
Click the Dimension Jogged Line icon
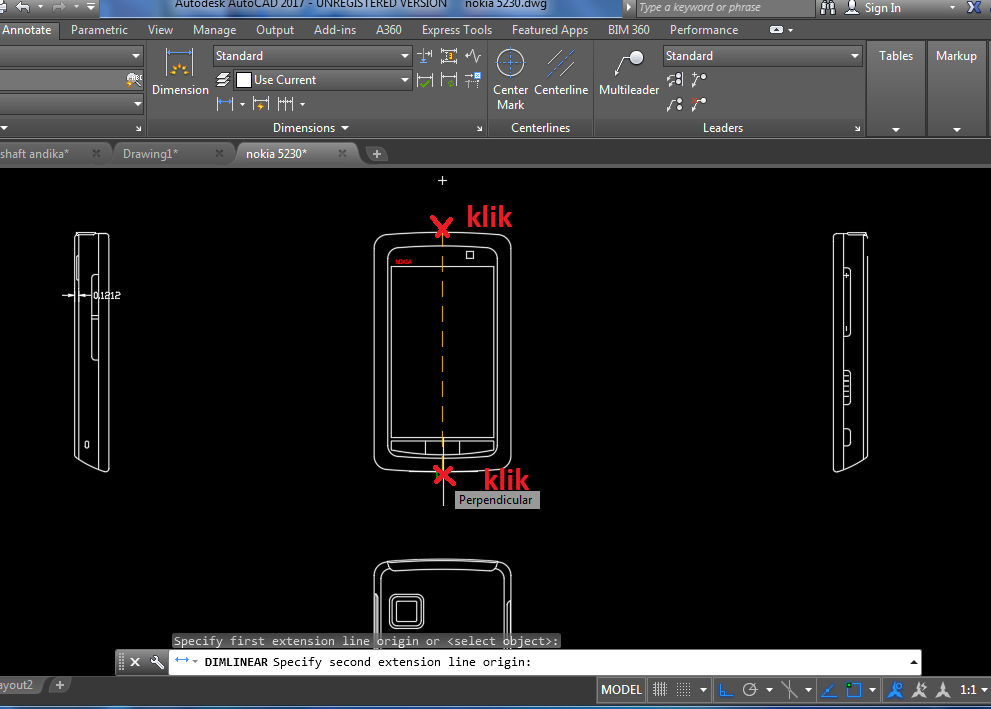[x=473, y=56]
